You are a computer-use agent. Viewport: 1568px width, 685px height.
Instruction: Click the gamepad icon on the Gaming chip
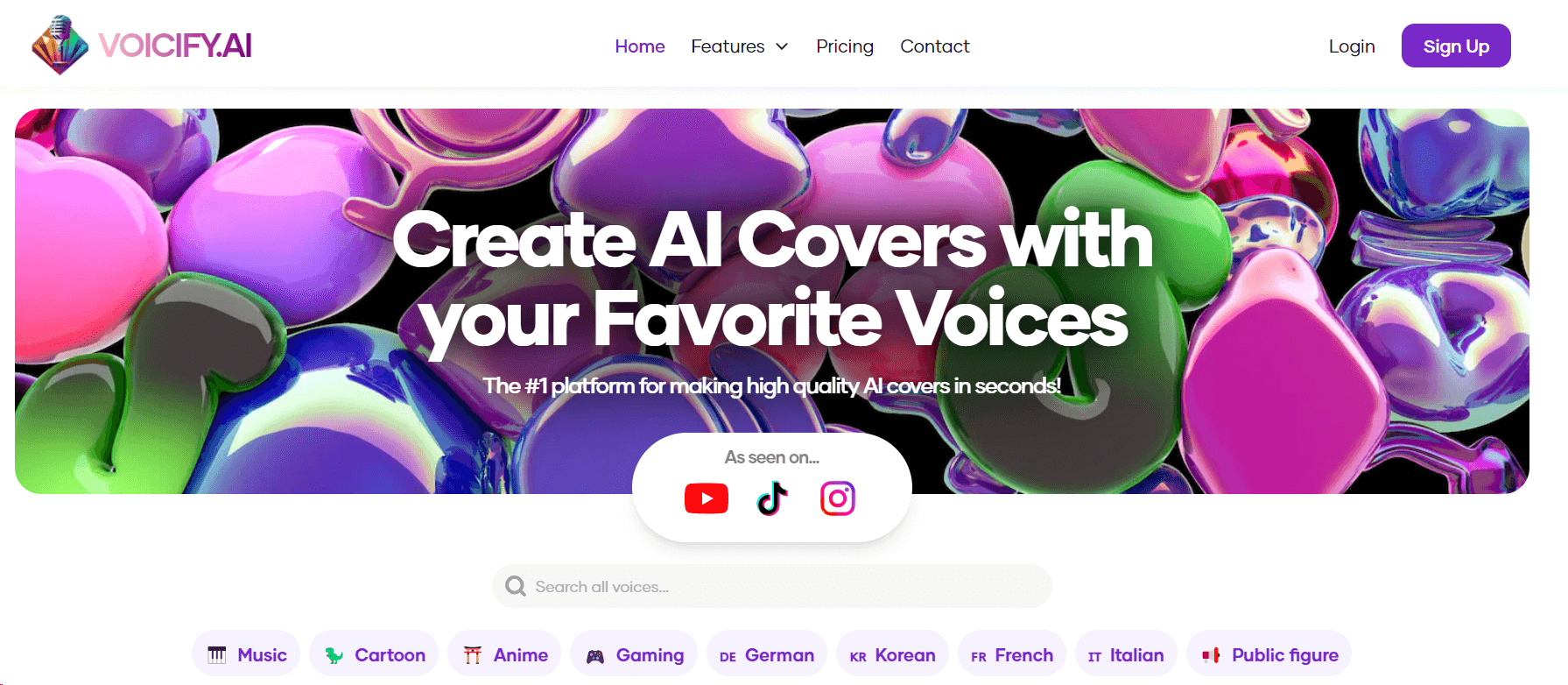point(595,656)
